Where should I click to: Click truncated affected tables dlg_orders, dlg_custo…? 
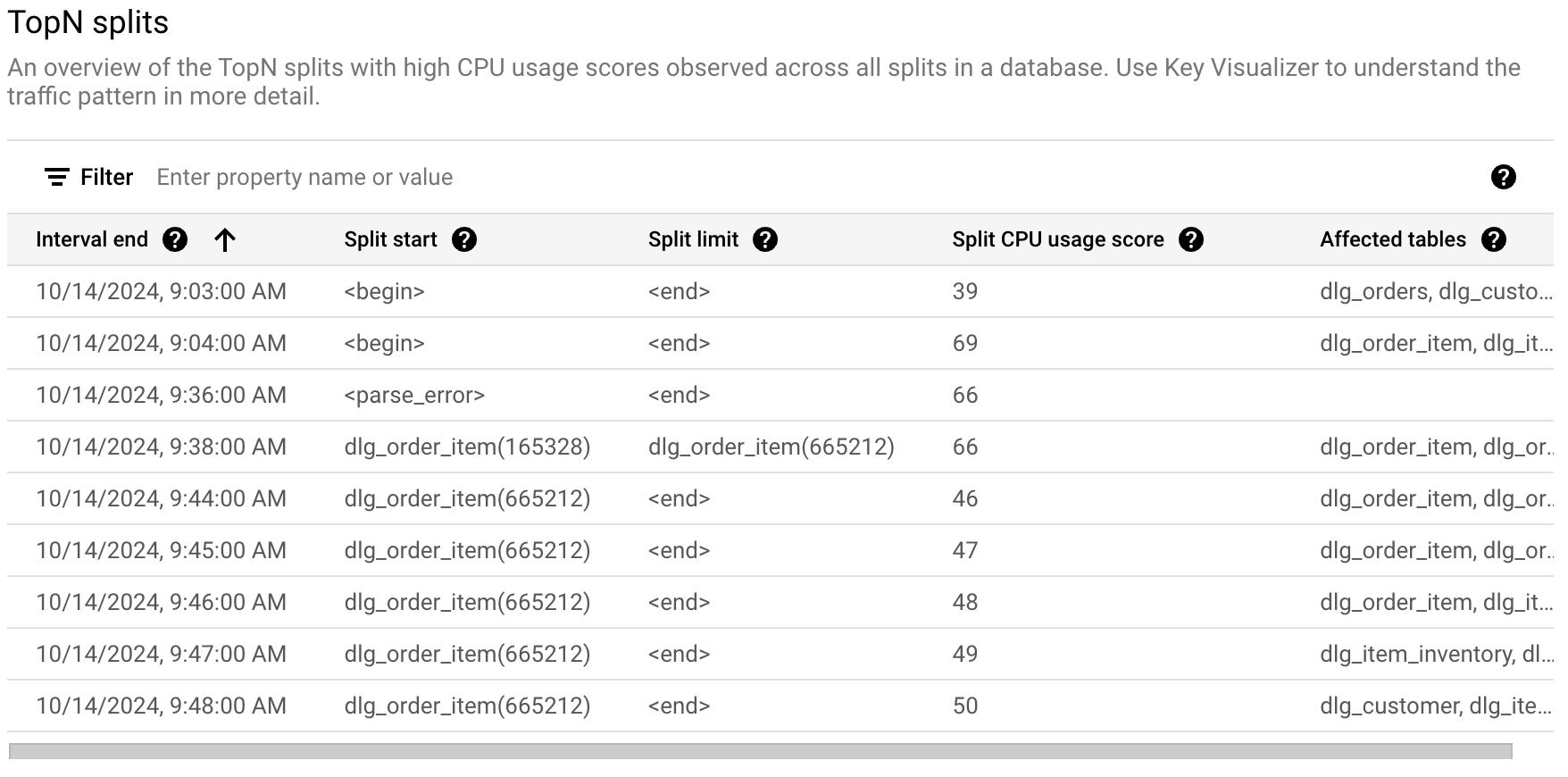tap(1435, 291)
